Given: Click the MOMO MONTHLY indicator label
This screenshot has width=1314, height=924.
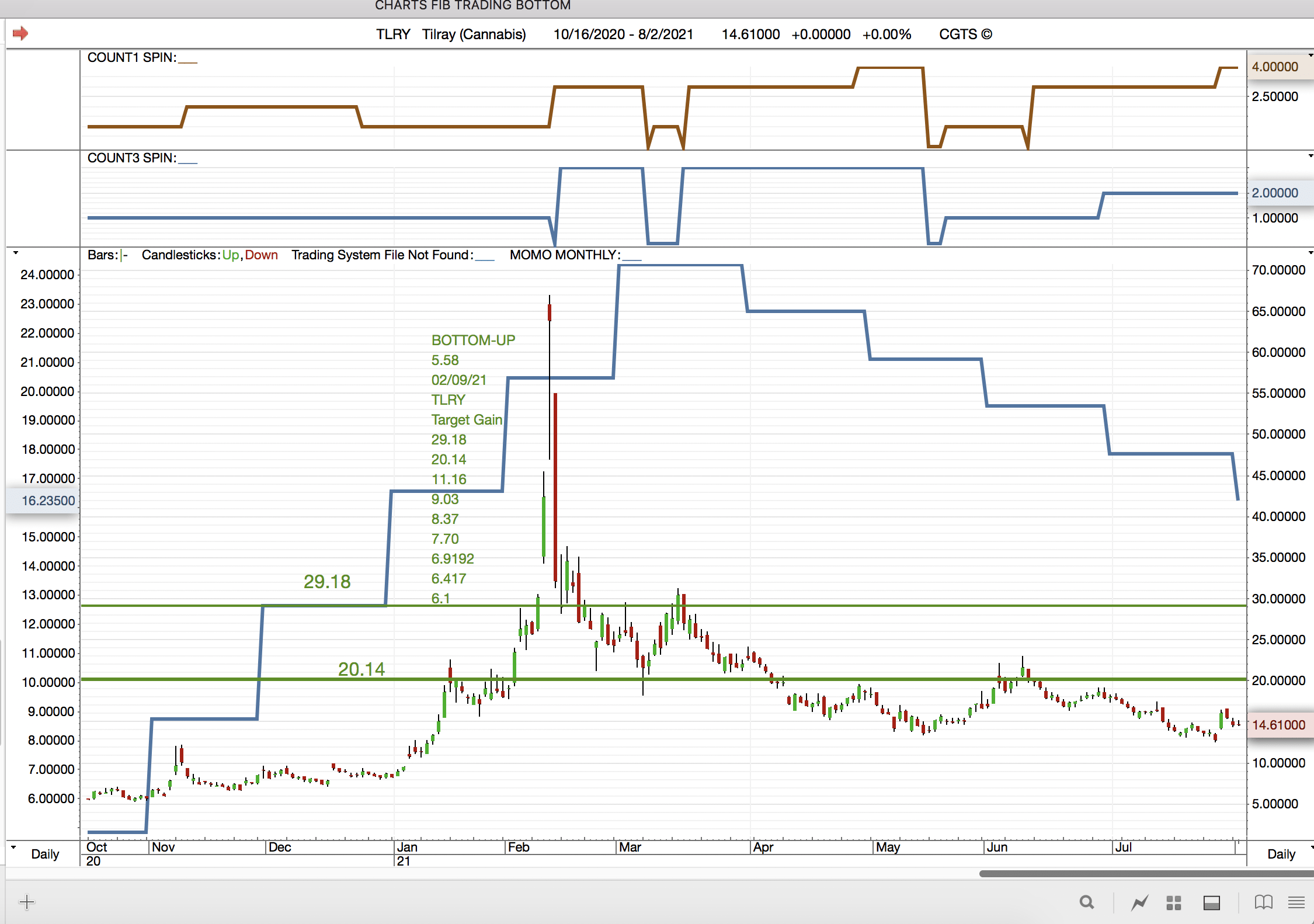Looking at the screenshot, I should click(564, 255).
